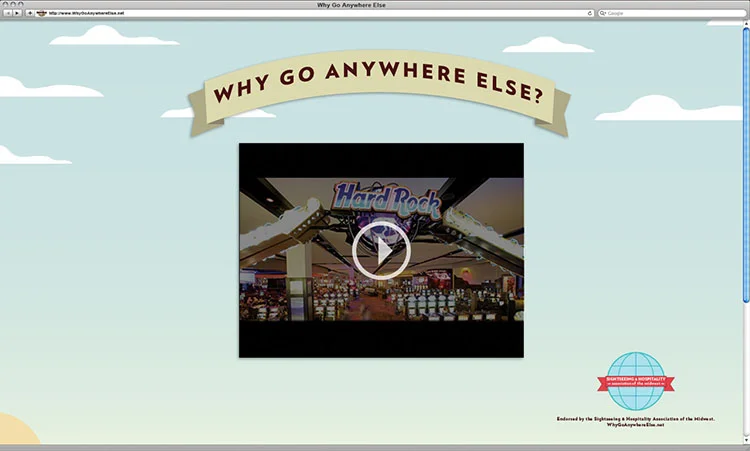This screenshot has height=451, width=750.
Task: Open the search magnifier dropdown
Action: pyautogui.click(x=603, y=13)
